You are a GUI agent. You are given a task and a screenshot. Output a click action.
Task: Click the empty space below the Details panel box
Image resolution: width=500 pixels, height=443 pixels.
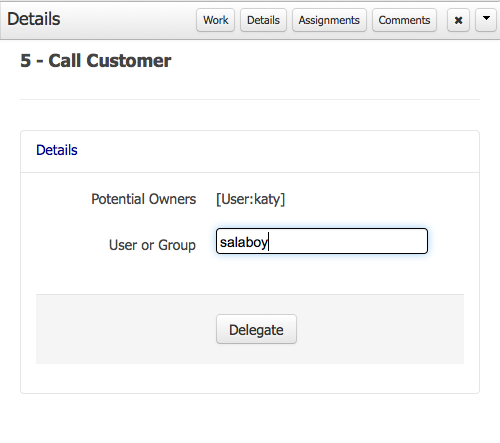[250, 418]
